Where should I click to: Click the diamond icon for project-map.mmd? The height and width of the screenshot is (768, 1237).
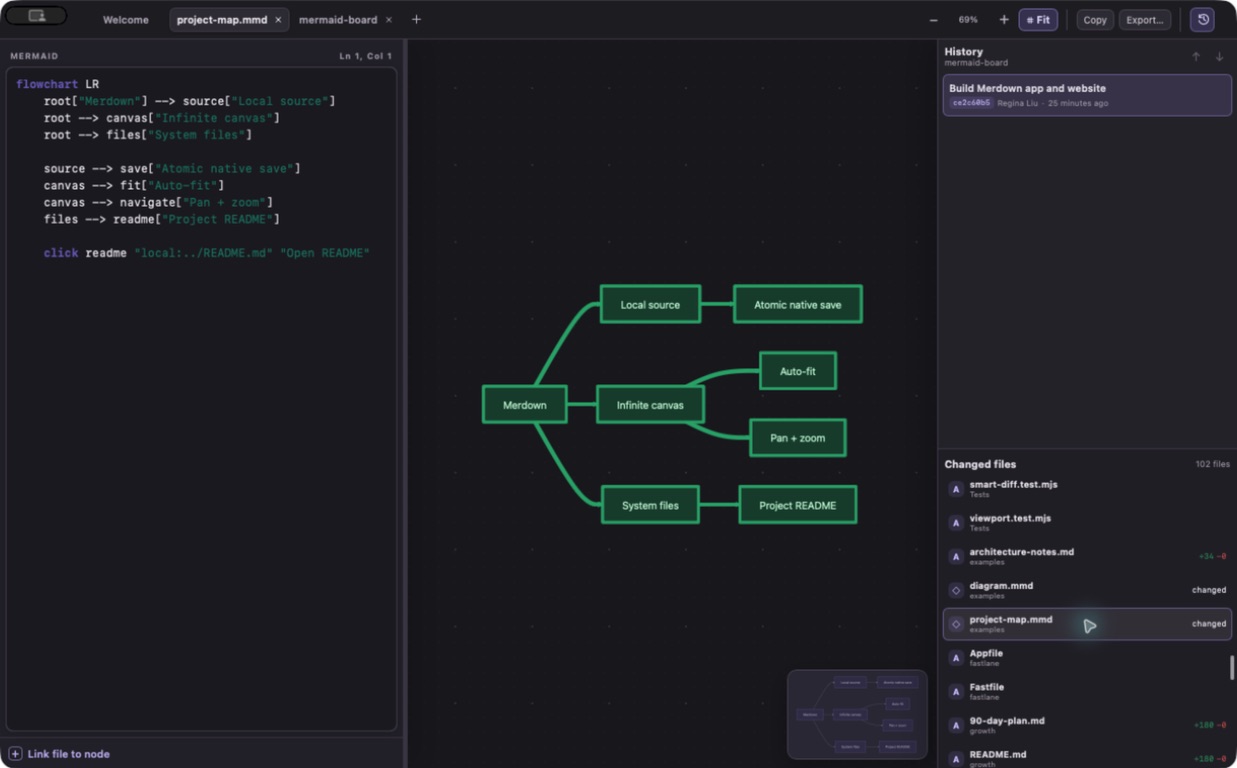click(x=956, y=624)
